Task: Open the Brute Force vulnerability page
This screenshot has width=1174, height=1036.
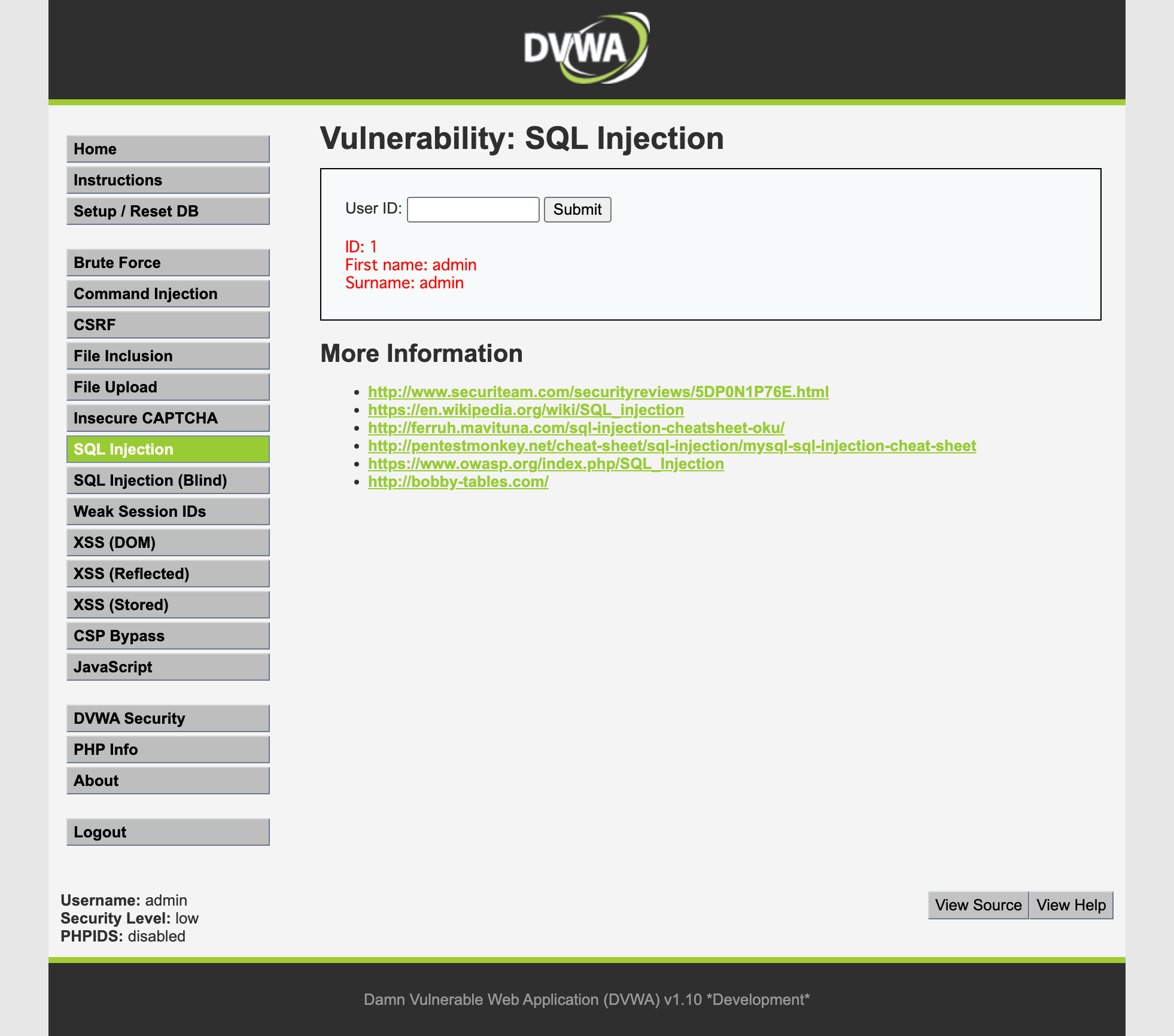Action: [168, 263]
